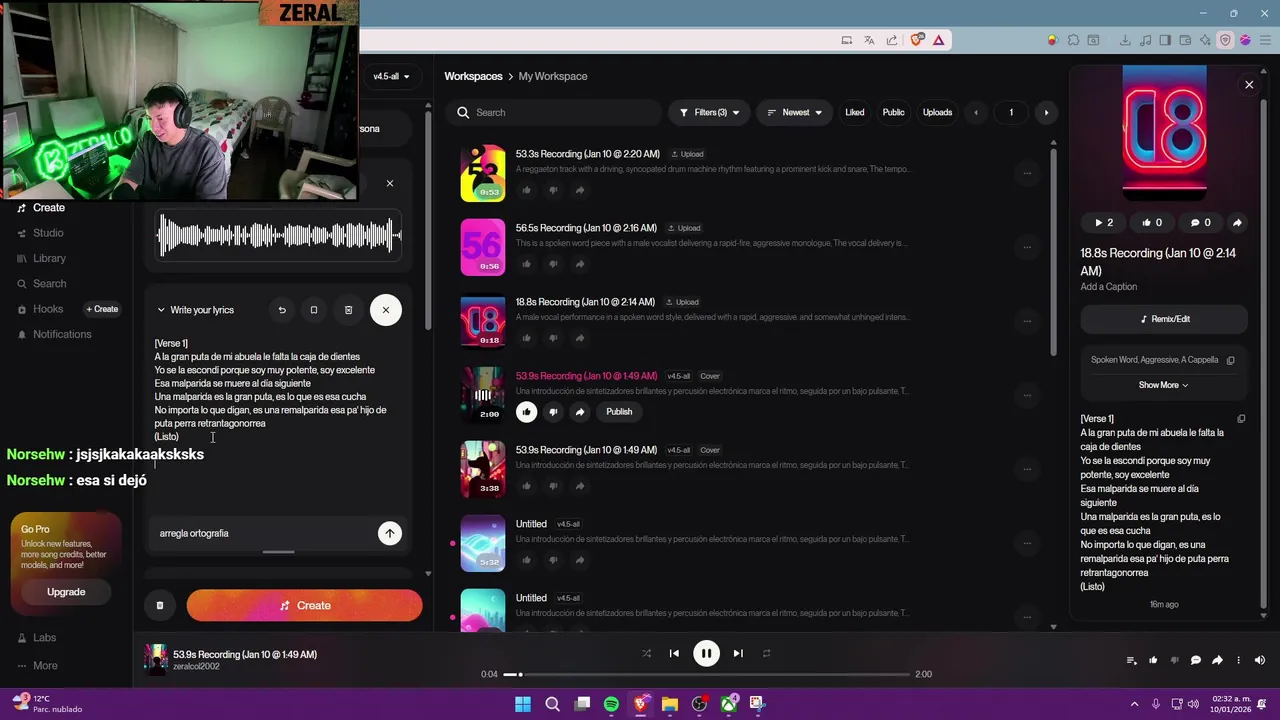Screen dimensions: 1280x720
Task: Click the big orange Create button
Action: tap(304, 605)
